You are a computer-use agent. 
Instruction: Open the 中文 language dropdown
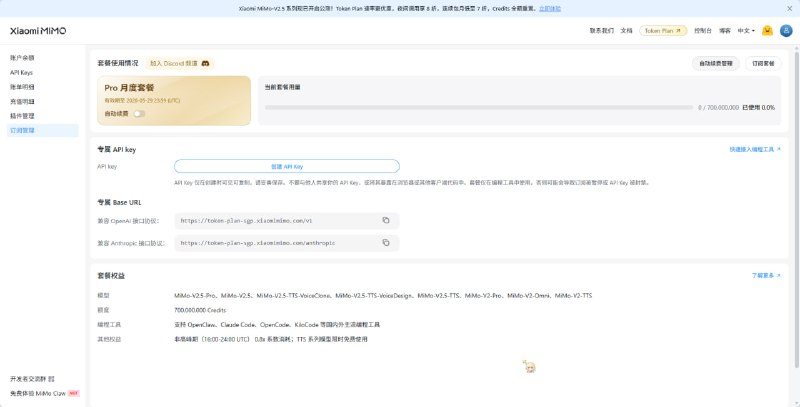click(x=746, y=31)
